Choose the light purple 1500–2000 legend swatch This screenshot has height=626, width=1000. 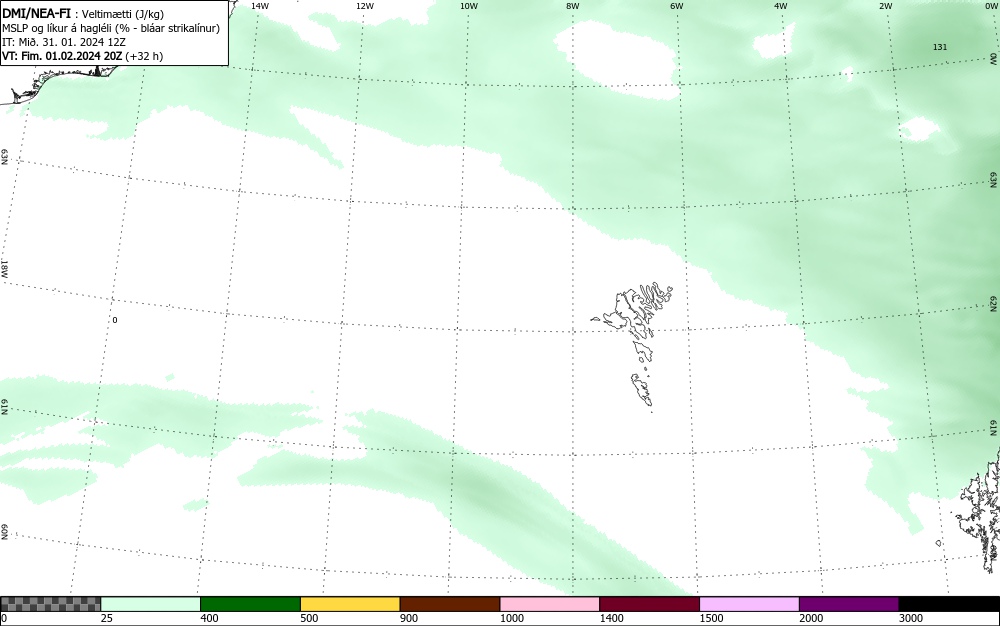click(x=749, y=604)
